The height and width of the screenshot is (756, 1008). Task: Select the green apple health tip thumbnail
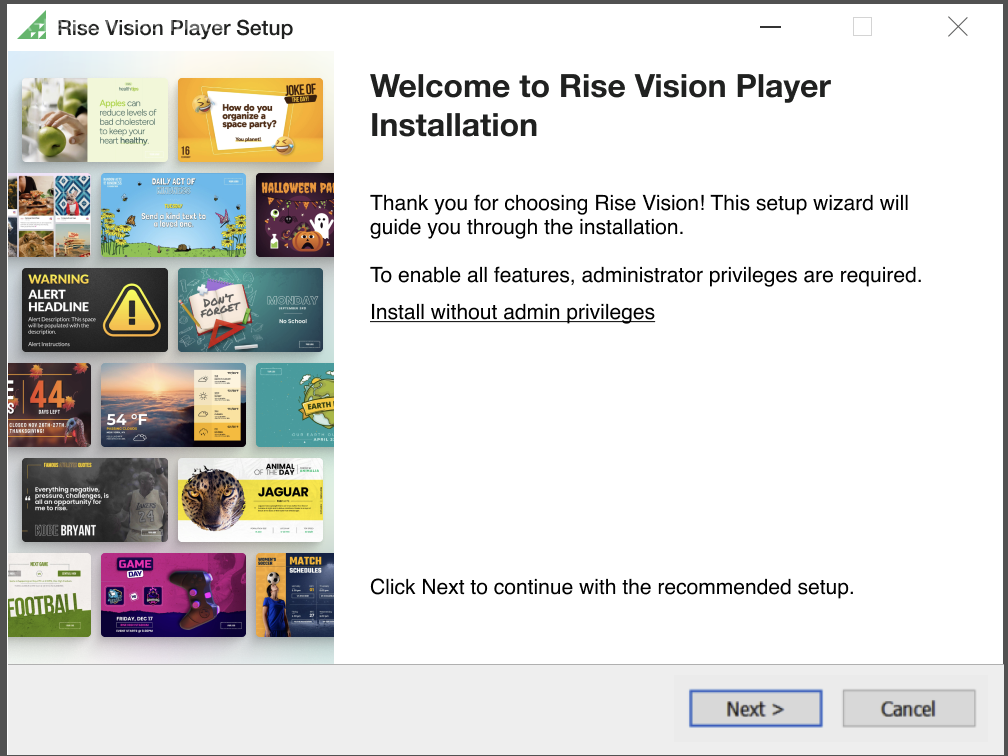[94, 120]
